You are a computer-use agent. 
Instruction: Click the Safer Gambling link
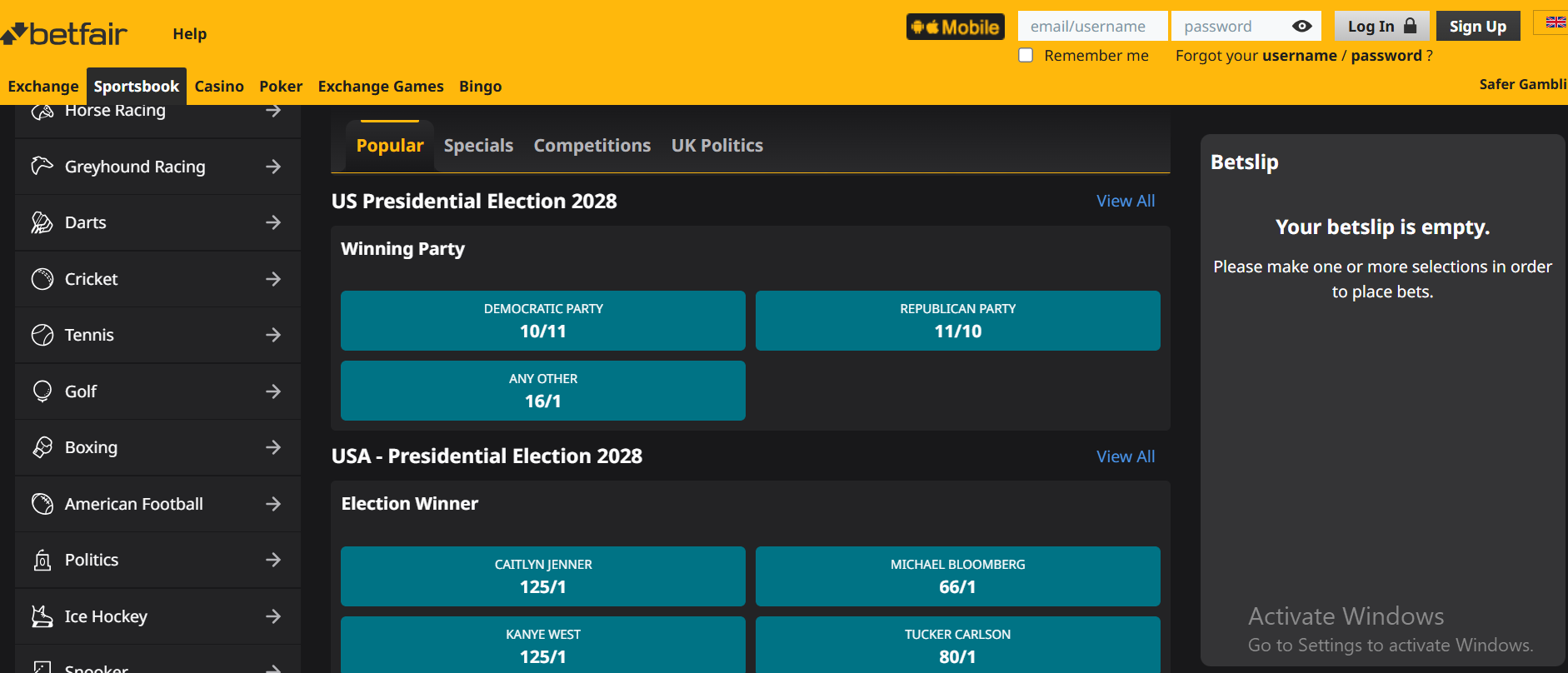click(x=1523, y=84)
